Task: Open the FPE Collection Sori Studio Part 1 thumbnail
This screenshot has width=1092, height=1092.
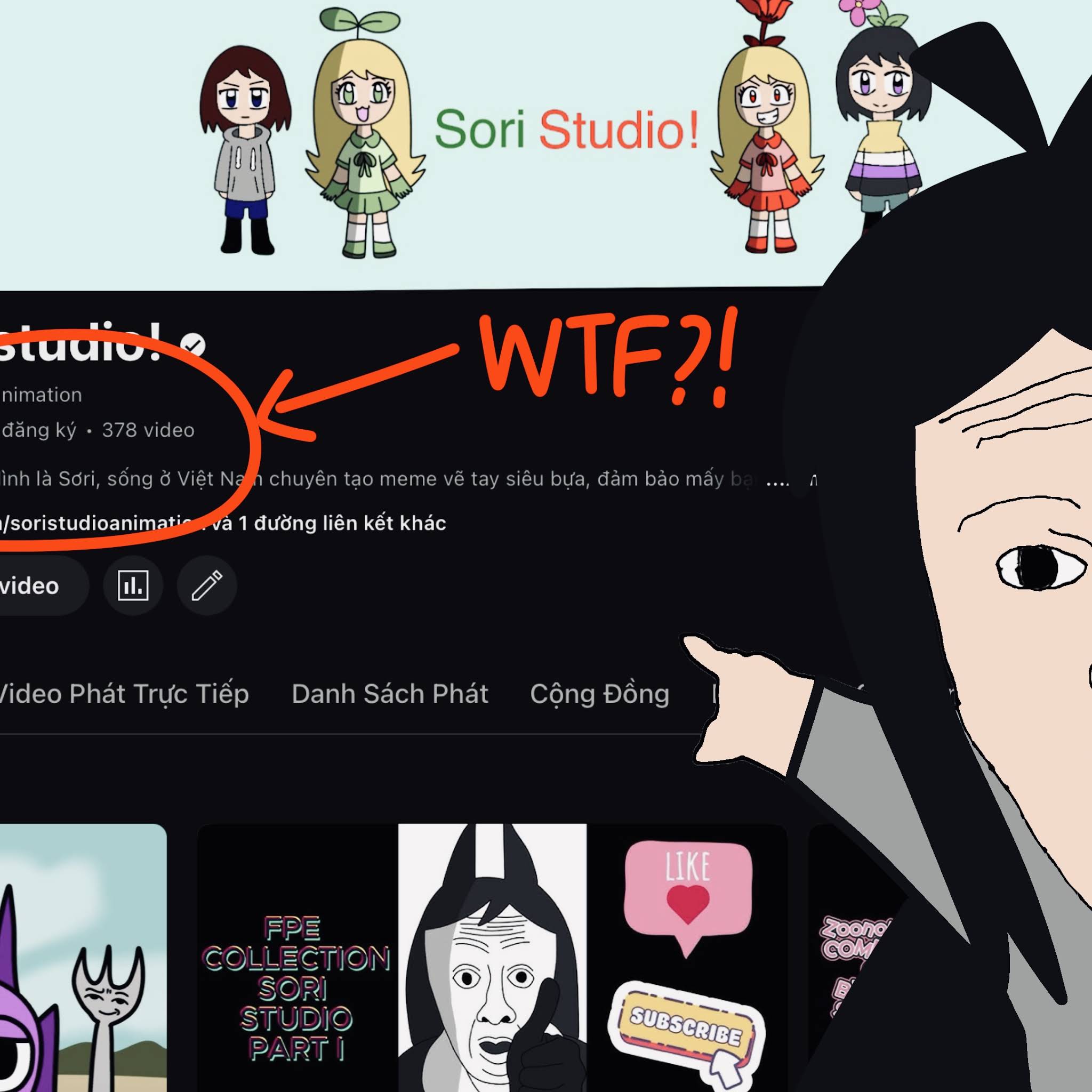Action: pos(492,958)
